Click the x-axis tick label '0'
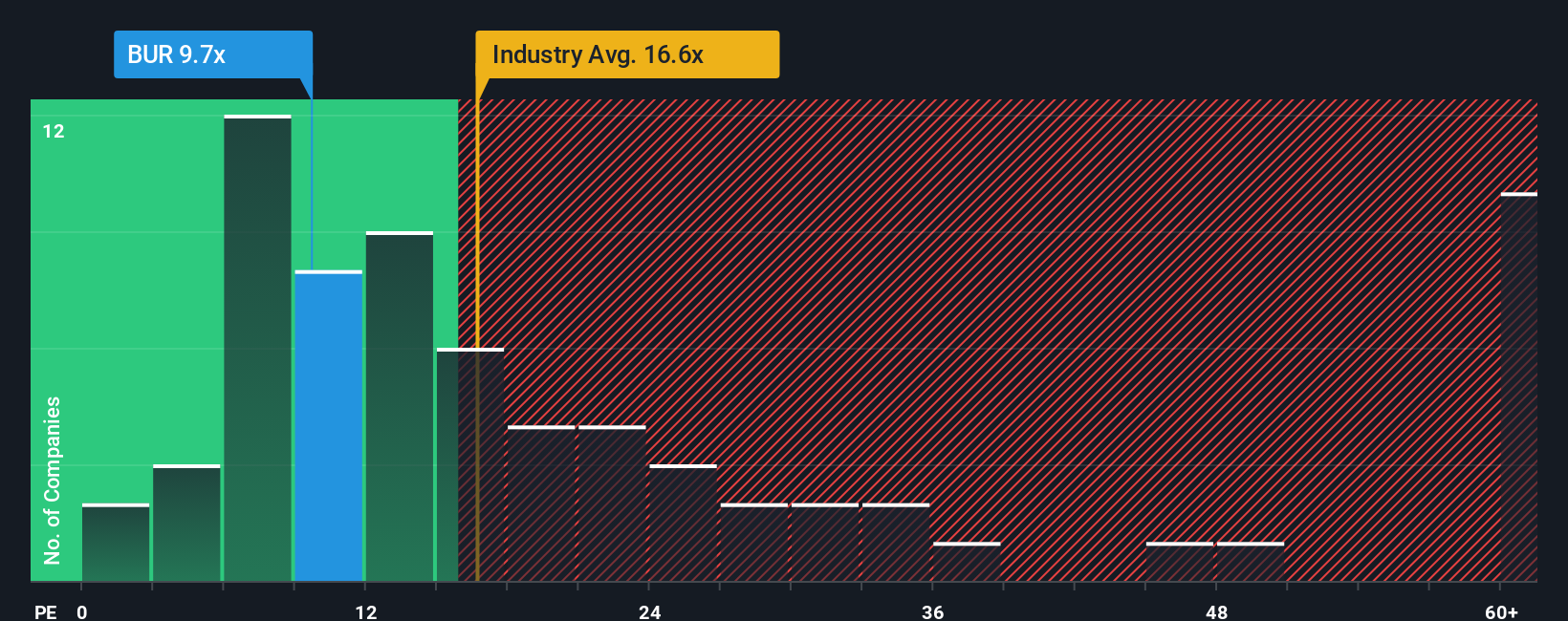Viewport: 1568px width, 621px height. point(82,611)
